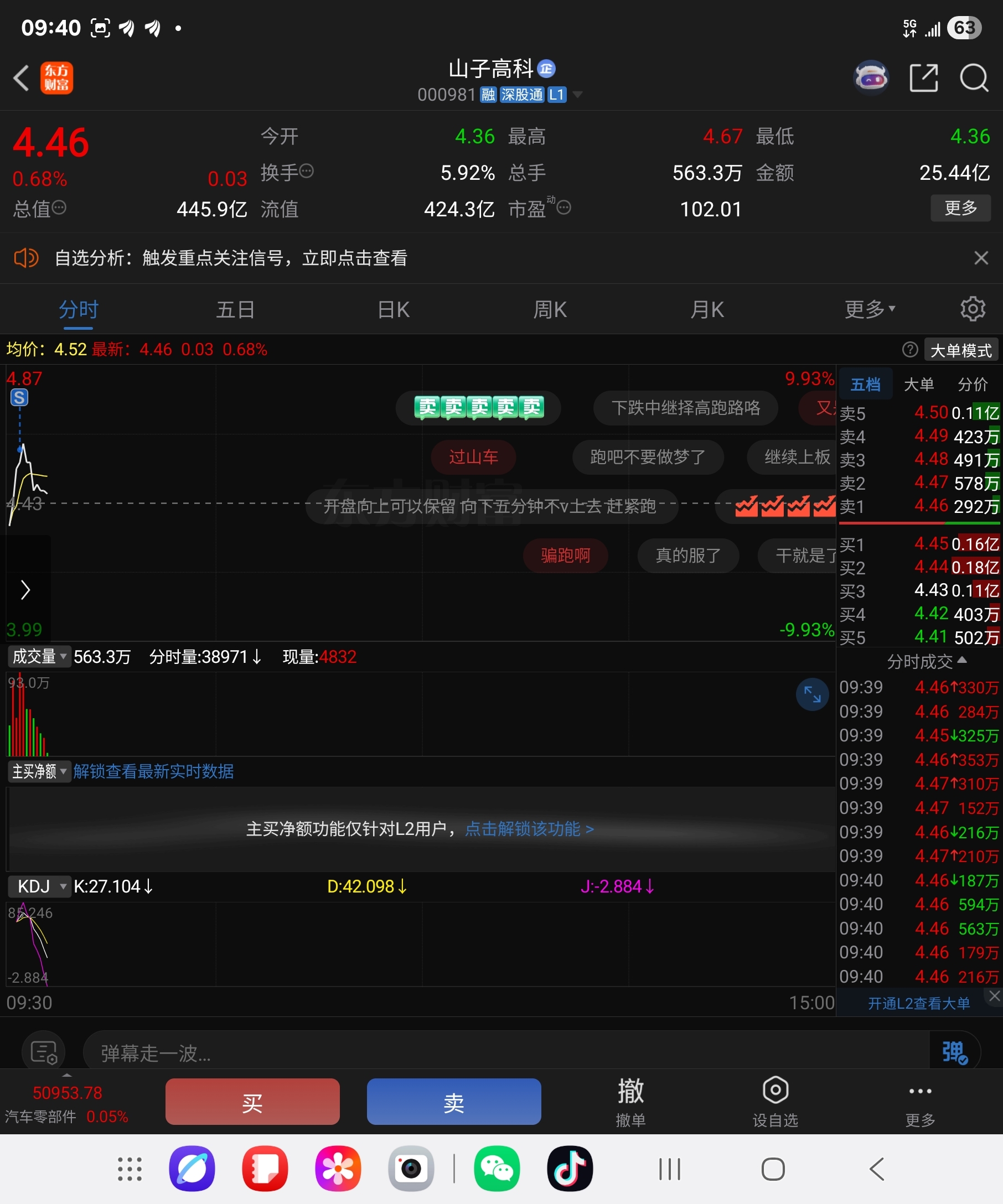Expand the left side panel chevron
Viewport: 1003px width, 1204px height.
[x=25, y=589]
